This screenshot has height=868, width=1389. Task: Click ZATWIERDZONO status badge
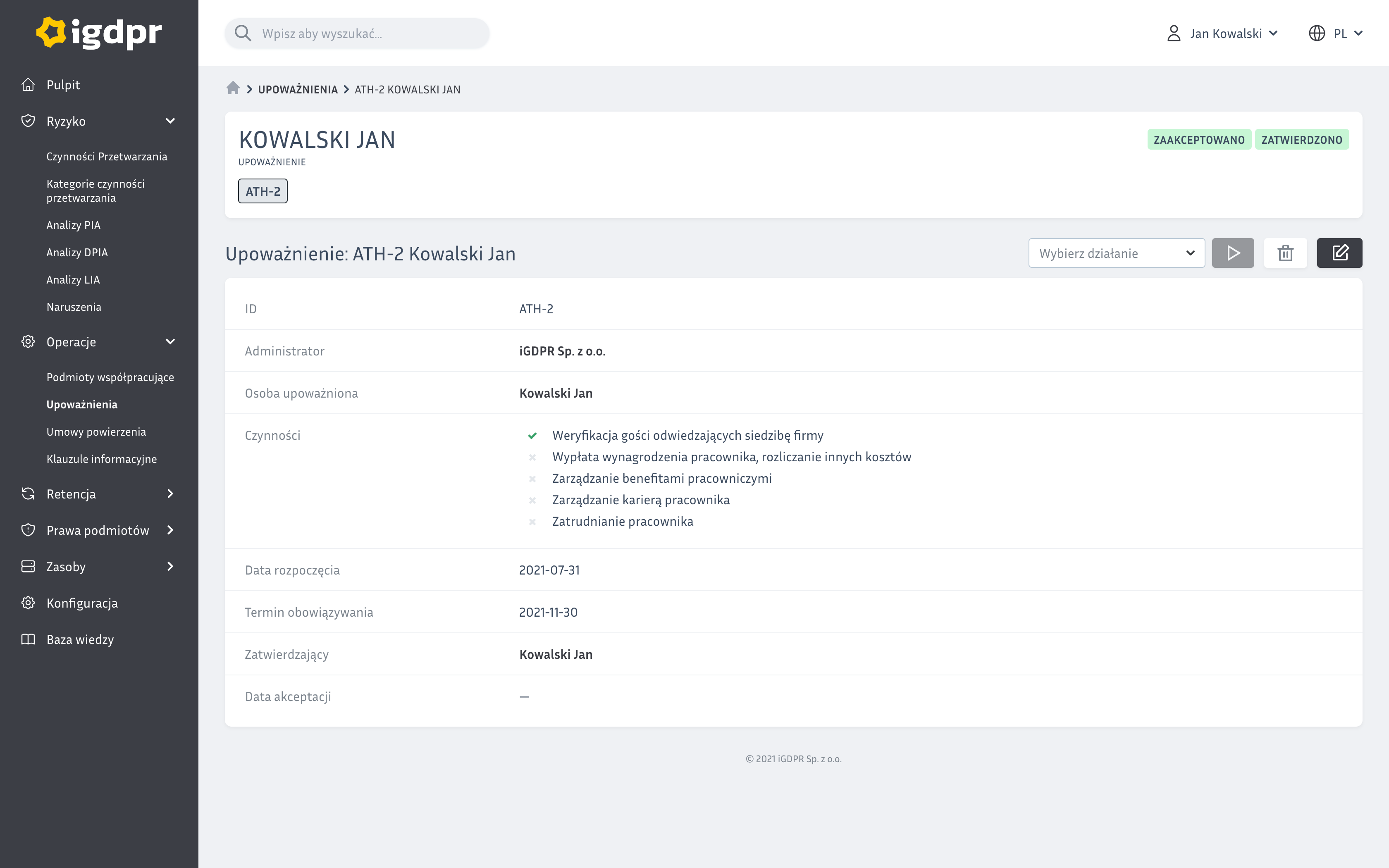(x=1302, y=140)
